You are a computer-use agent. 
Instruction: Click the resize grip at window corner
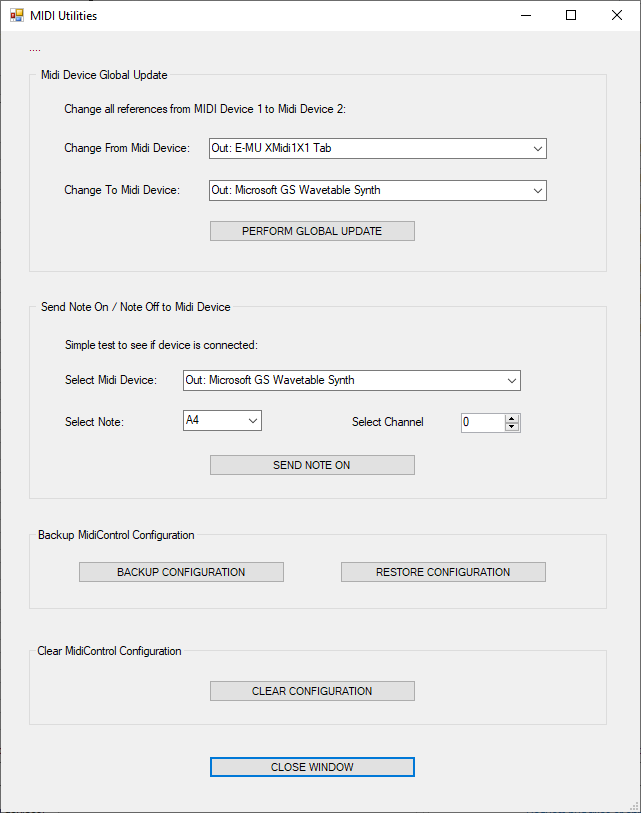coord(634,806)
